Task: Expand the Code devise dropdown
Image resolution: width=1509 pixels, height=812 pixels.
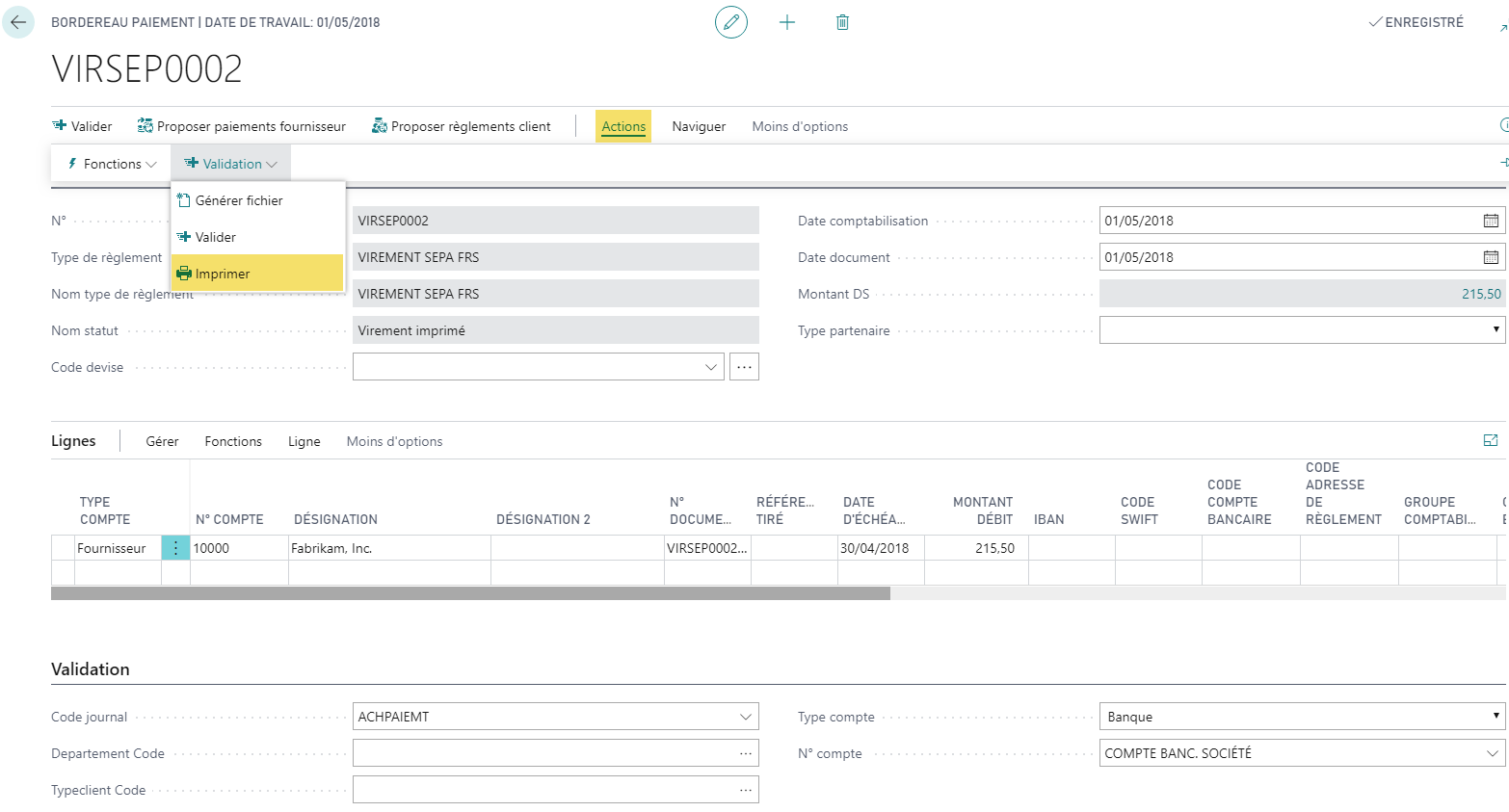Action: click(x=710, y=367)
